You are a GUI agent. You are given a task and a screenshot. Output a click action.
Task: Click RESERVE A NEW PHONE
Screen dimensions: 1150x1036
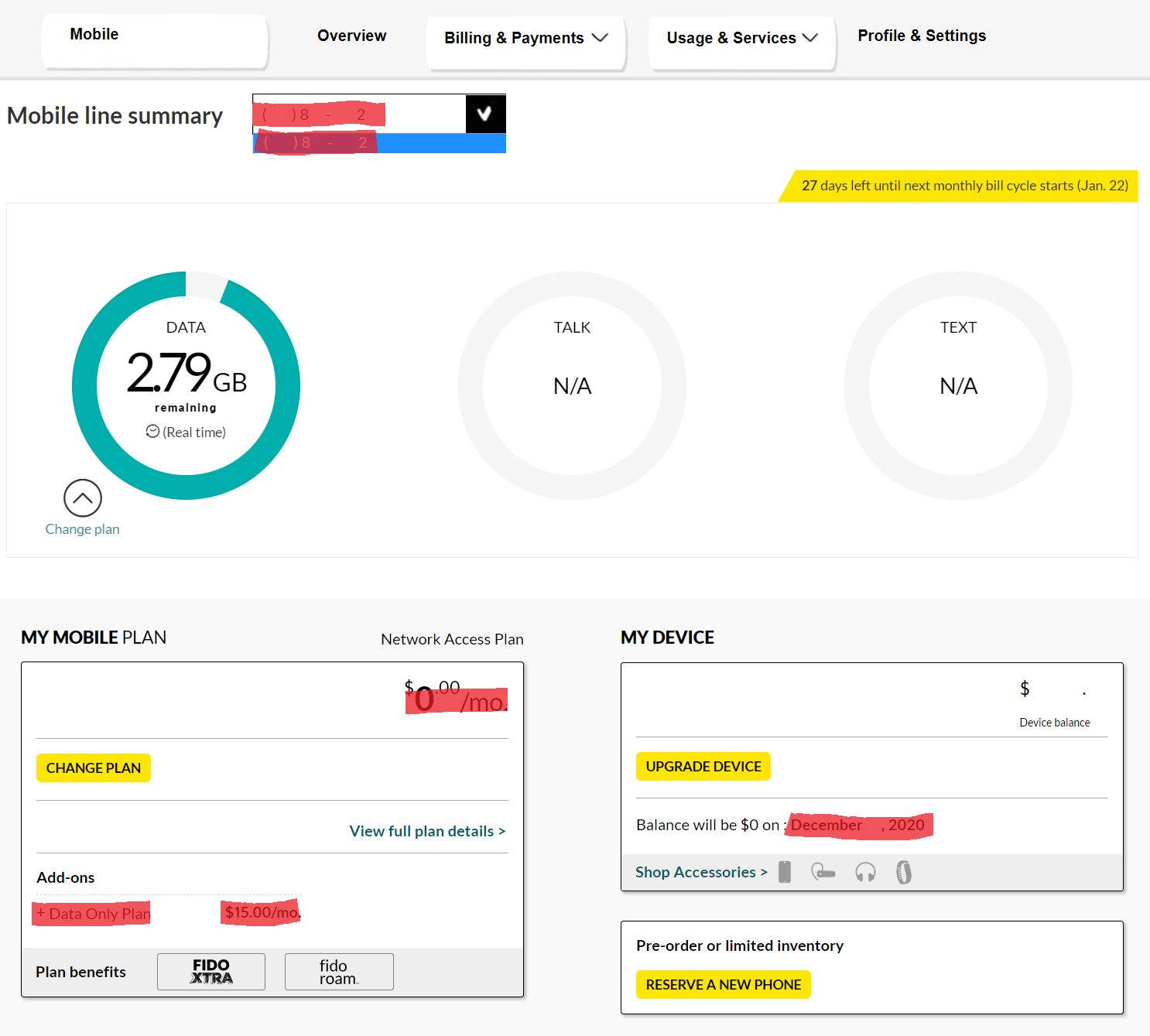(722, 984)
